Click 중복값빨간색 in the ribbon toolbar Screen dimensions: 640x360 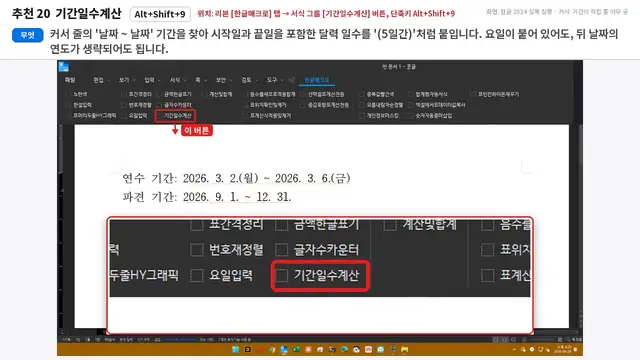pos(377,94)
